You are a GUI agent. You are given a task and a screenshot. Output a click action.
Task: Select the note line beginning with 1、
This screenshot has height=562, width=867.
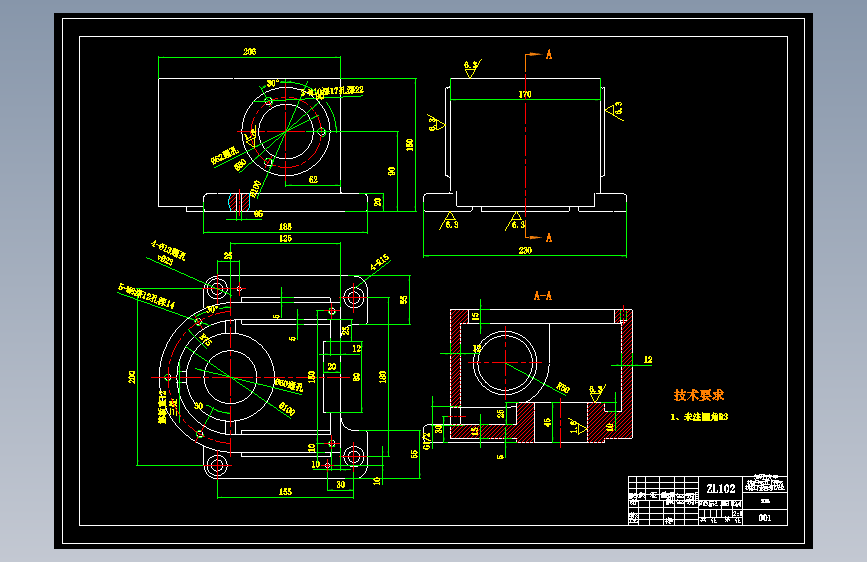point(699,417)
